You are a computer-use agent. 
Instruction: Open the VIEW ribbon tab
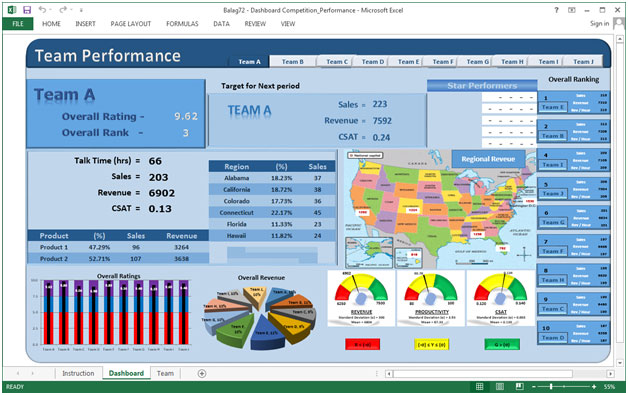click(x=288, y=24)
